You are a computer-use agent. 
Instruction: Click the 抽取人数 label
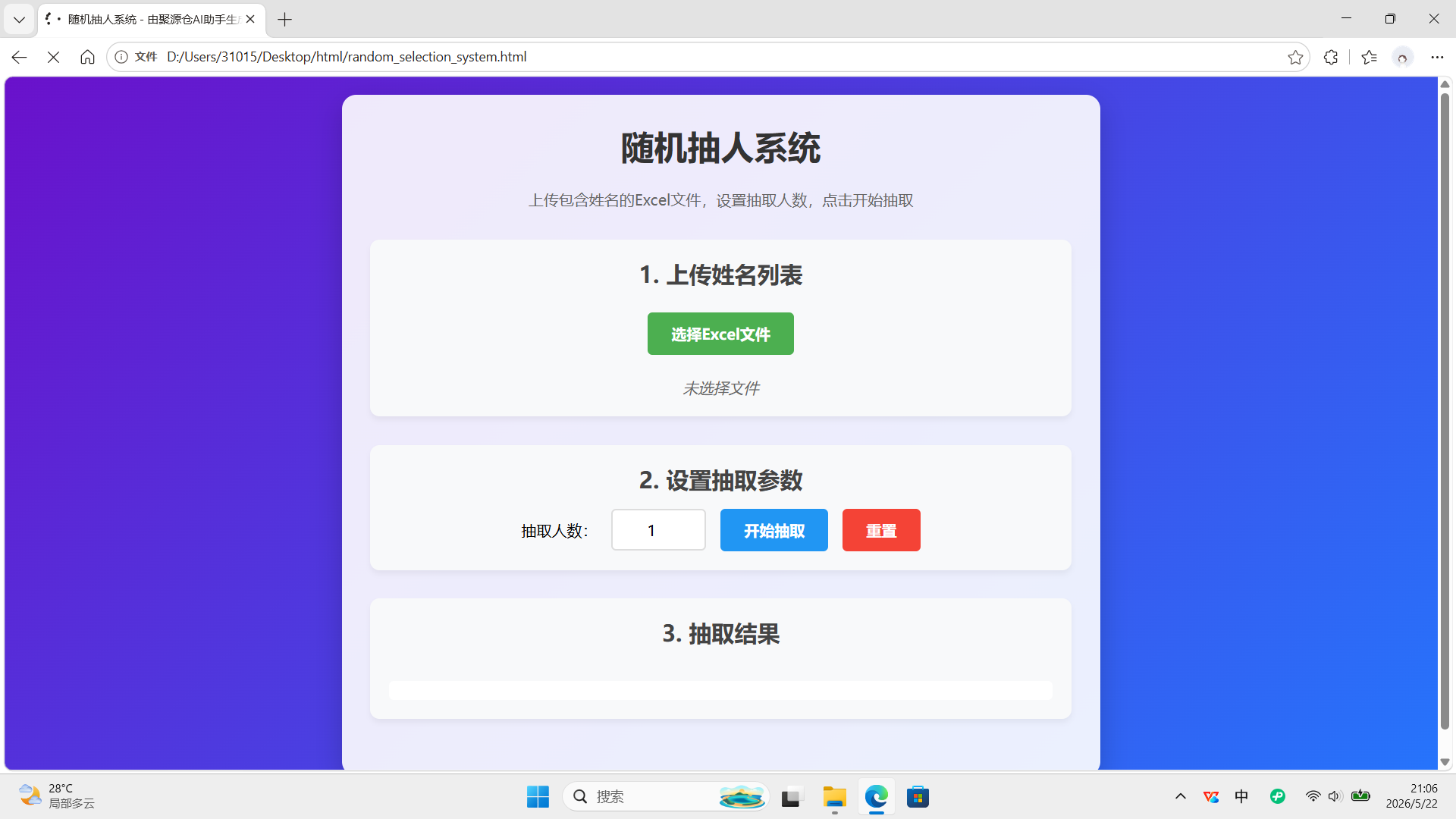[x=554, y=531]
